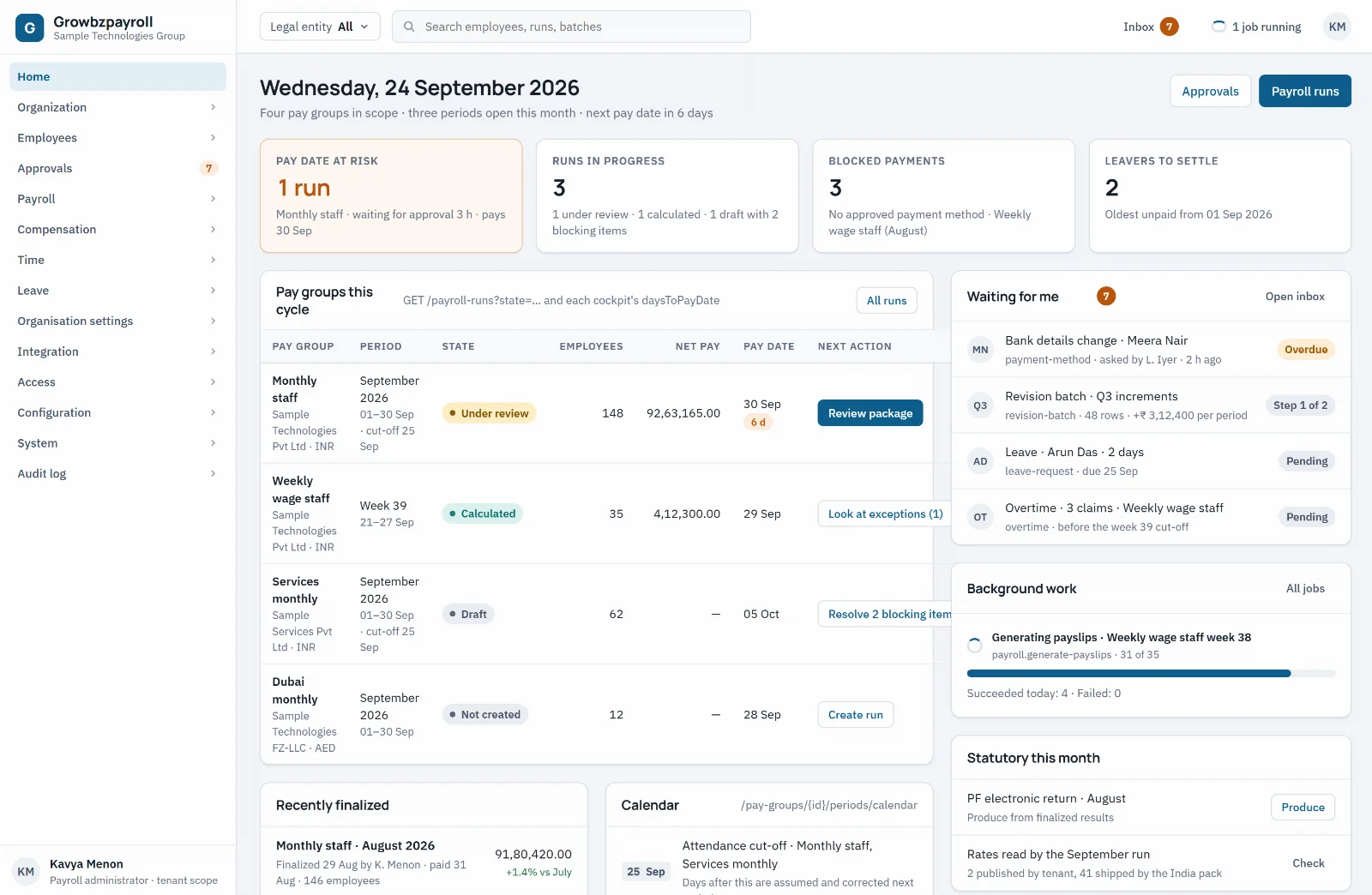
Task: Click Kavya Menon's avatar in the sidebar footer
Action: pyautogui.click(x=27, y=872)
